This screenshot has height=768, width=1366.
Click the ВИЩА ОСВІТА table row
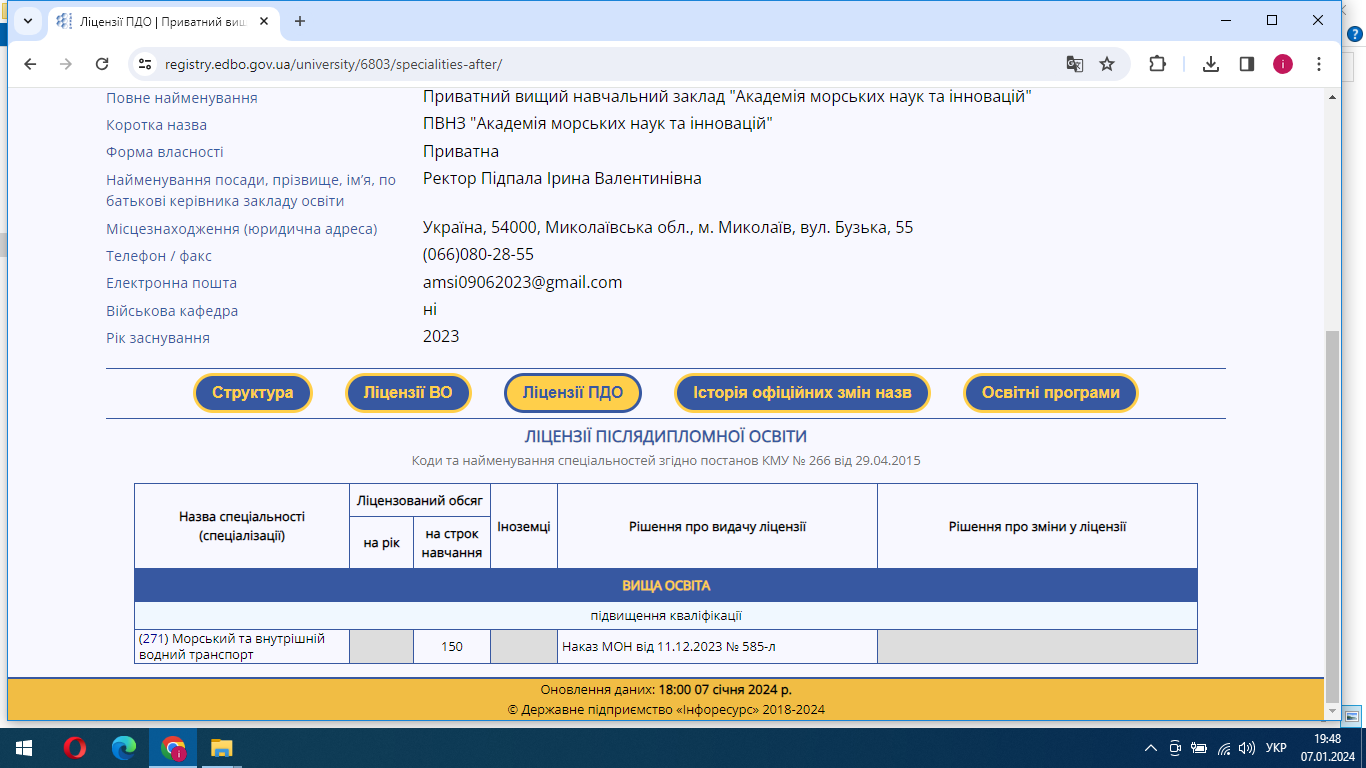point(666,585)
